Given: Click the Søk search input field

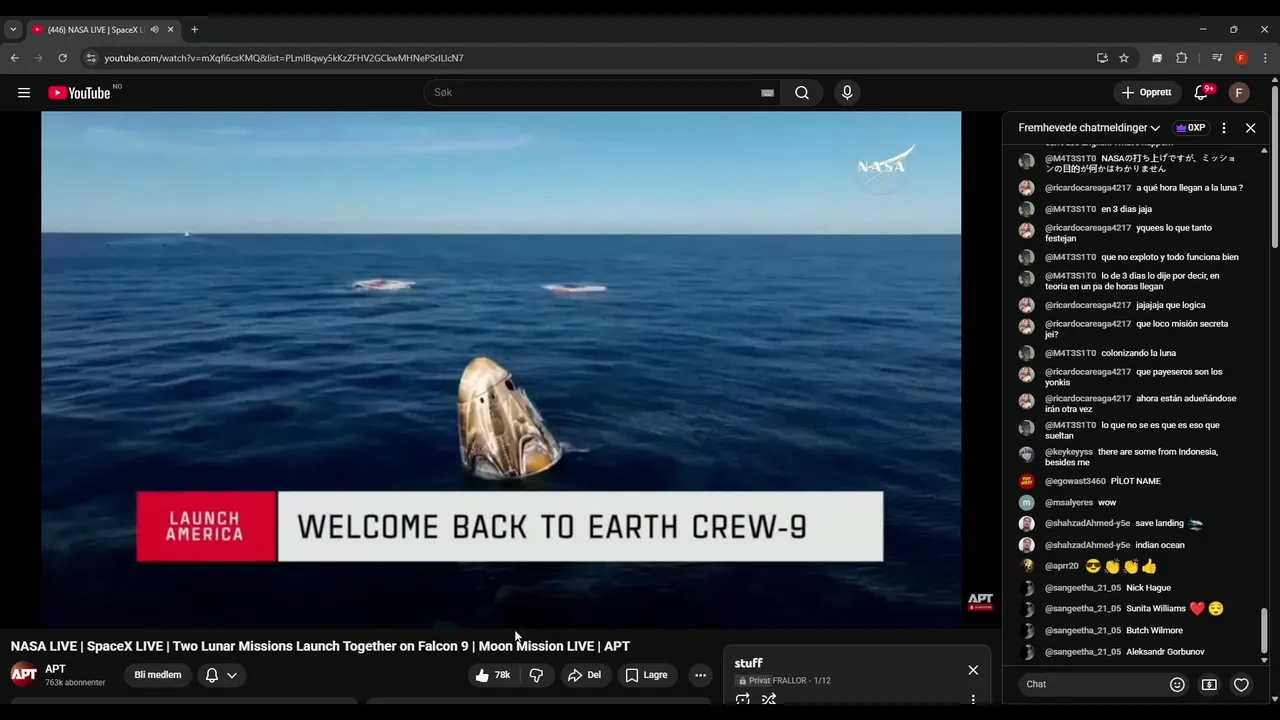Looking at the screenshot, I should (595, 93).
